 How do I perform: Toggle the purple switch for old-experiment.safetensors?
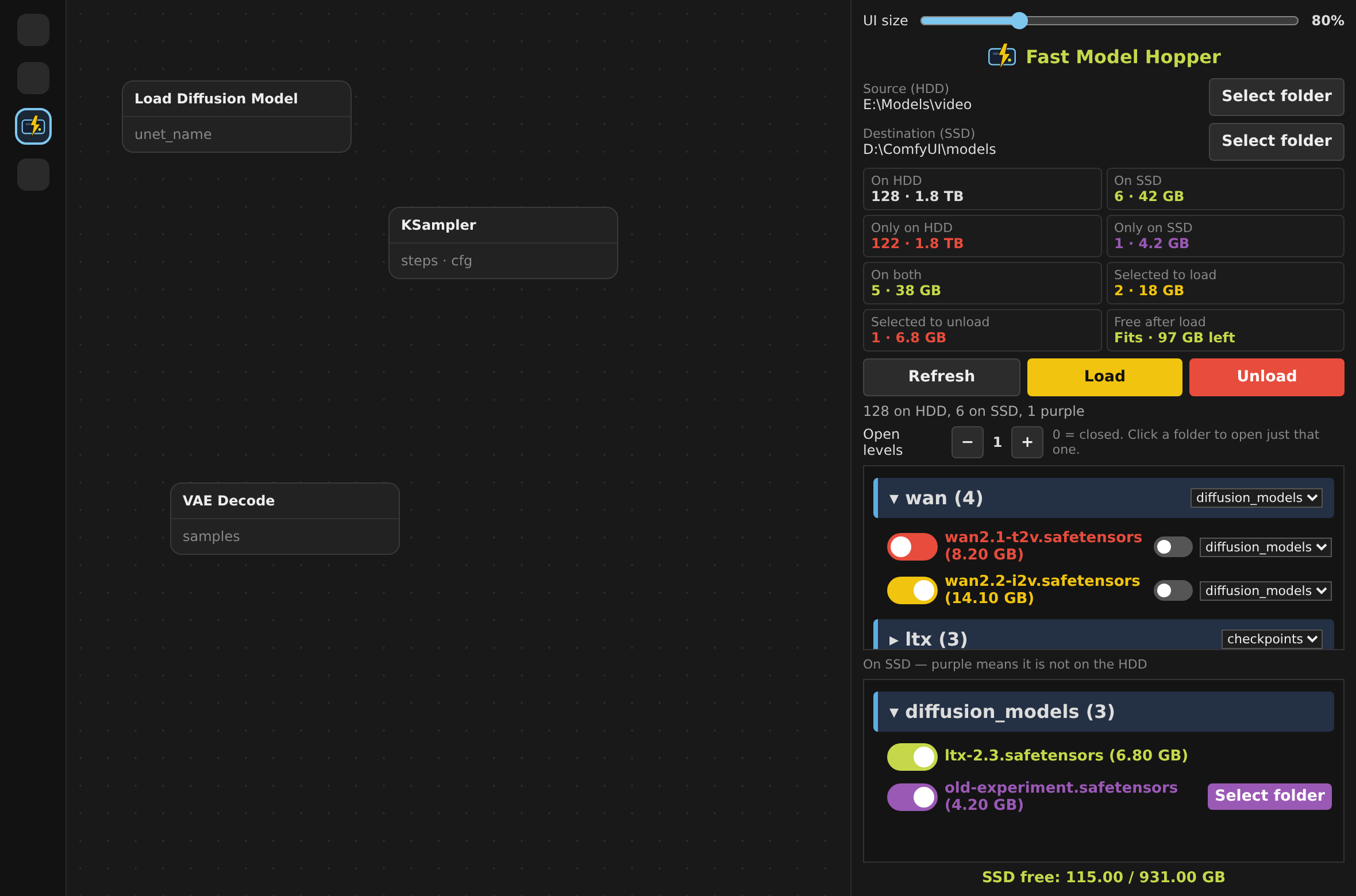912,797
